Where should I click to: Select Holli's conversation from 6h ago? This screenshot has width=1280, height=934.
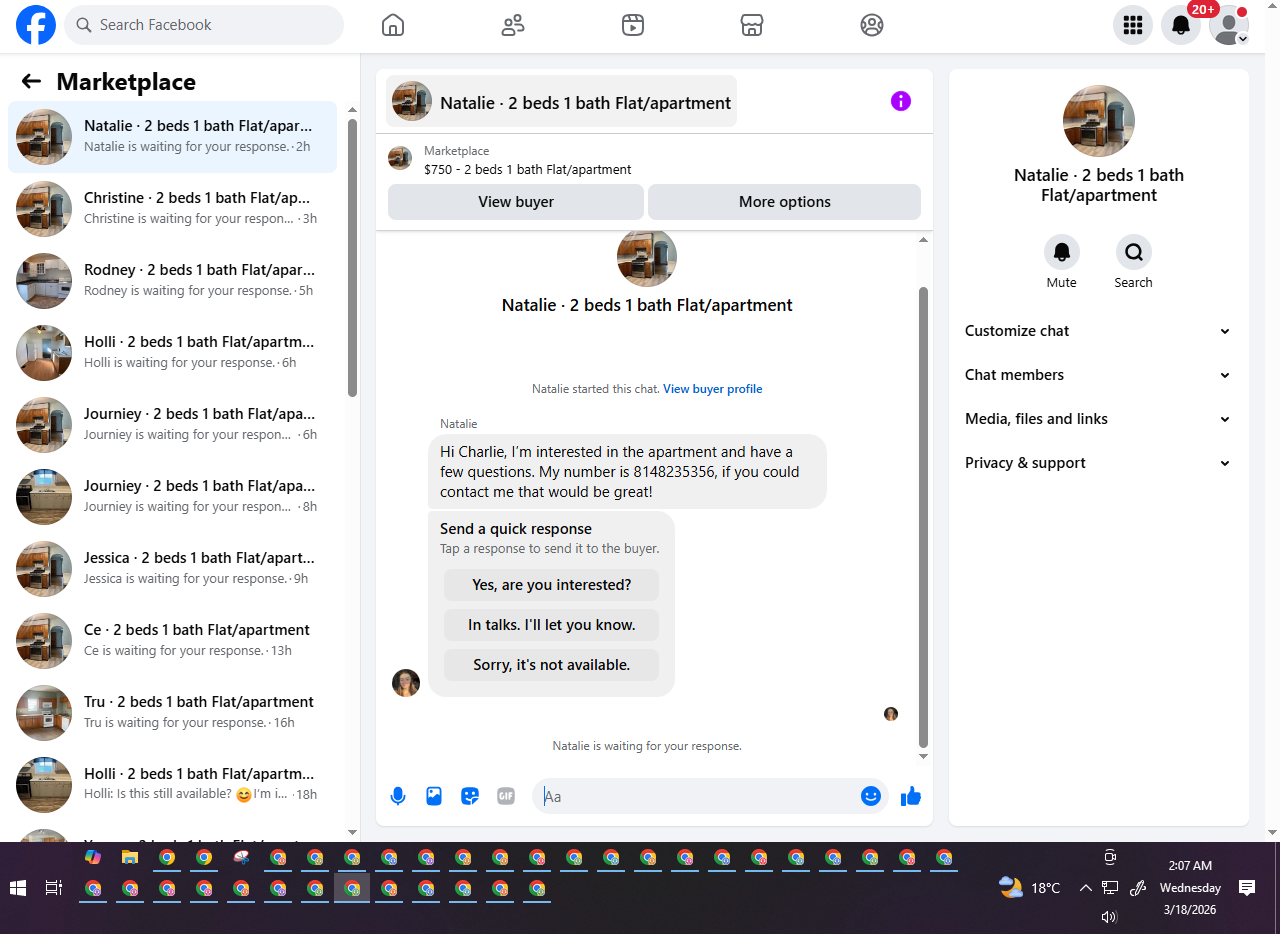point(172,353)
